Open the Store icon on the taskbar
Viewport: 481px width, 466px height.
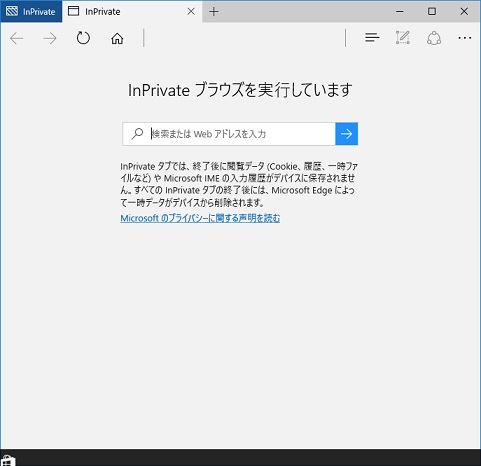point(8,461)
